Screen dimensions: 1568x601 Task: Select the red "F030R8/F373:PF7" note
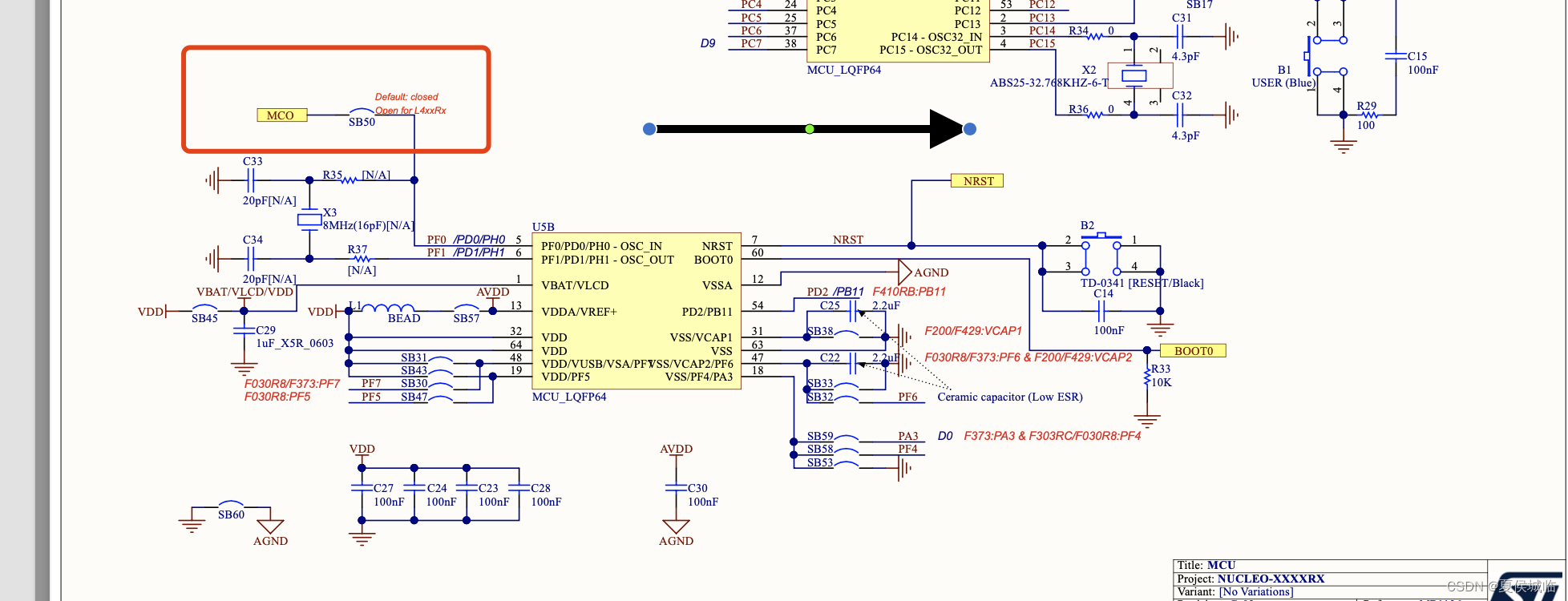292,384
